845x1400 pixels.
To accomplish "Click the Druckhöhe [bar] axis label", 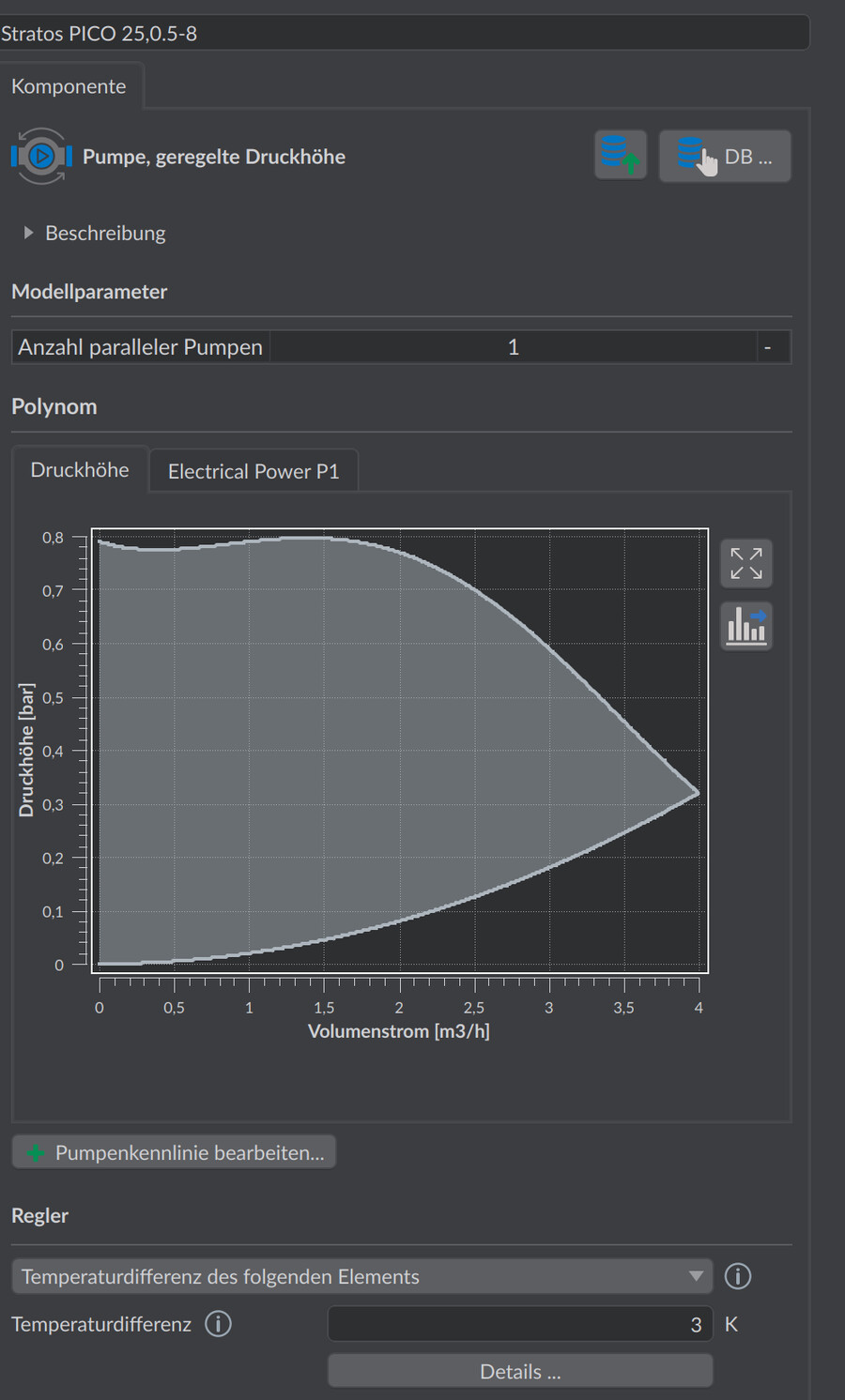I will 26,750.
